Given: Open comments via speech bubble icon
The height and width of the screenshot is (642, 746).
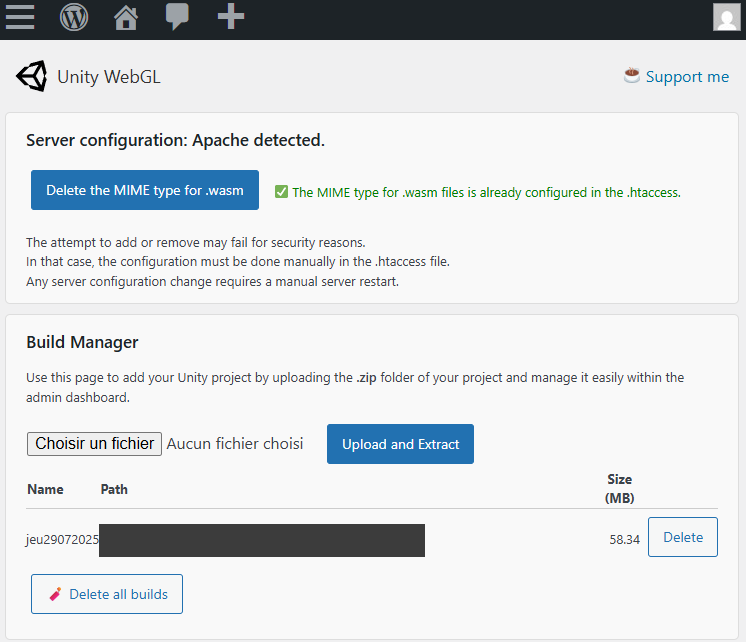Looking at the screenshot, I should 178,17.
